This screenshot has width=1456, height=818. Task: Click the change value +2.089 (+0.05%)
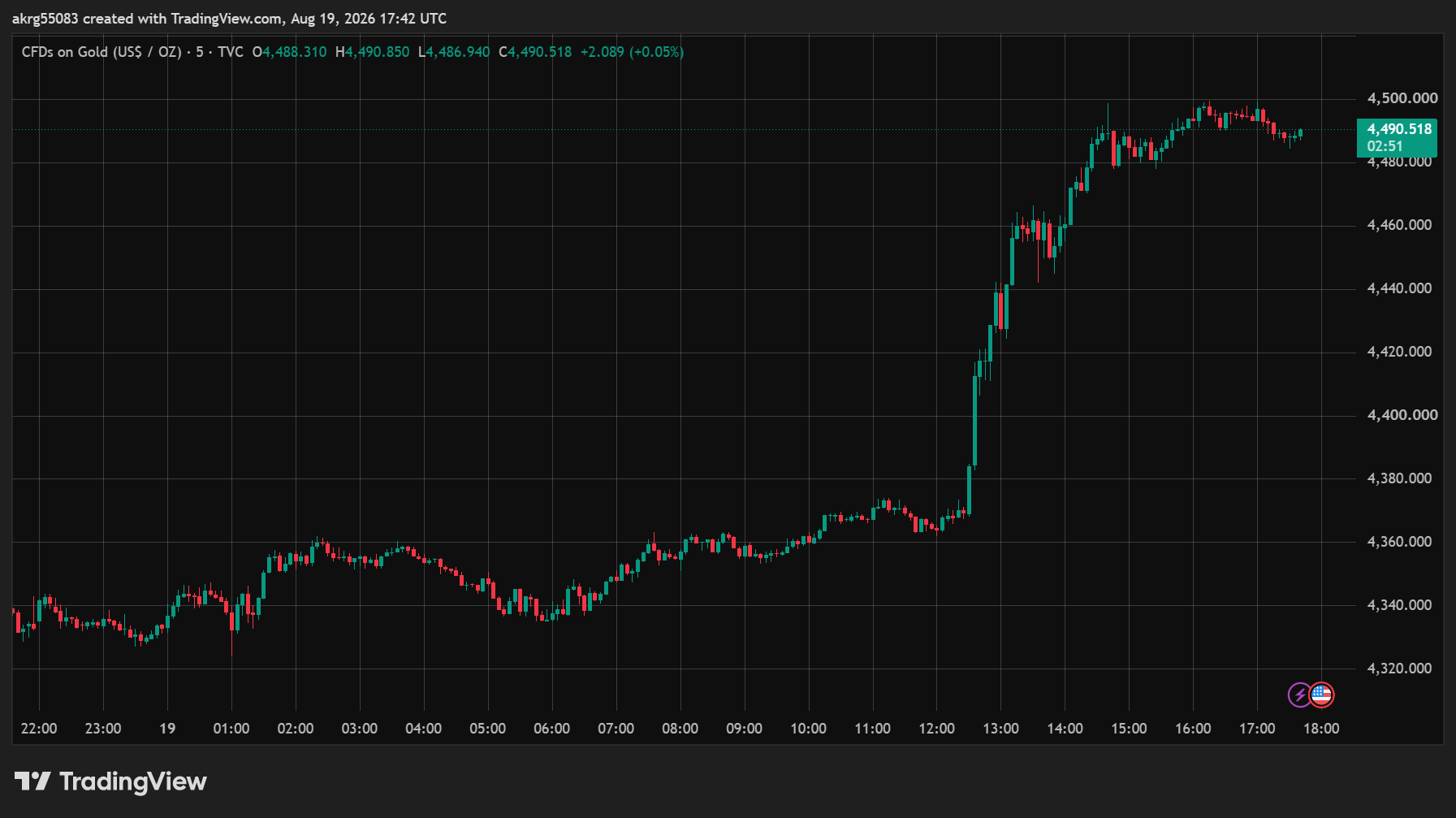point(632,52)
